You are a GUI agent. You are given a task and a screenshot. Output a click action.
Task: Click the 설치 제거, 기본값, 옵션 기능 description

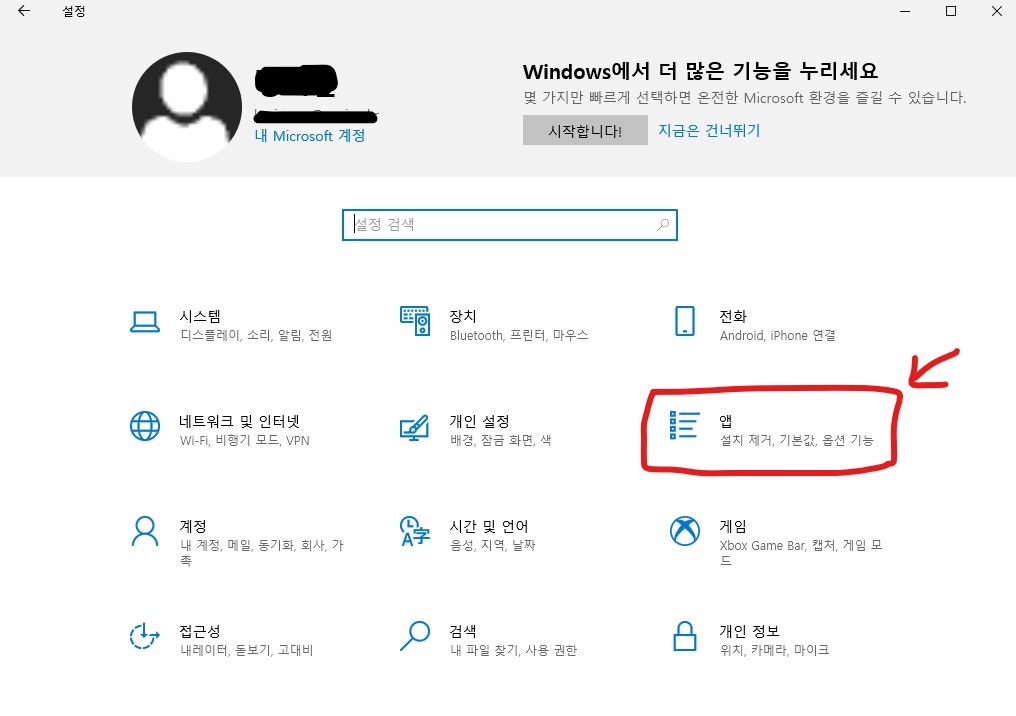tap(797, 440)
